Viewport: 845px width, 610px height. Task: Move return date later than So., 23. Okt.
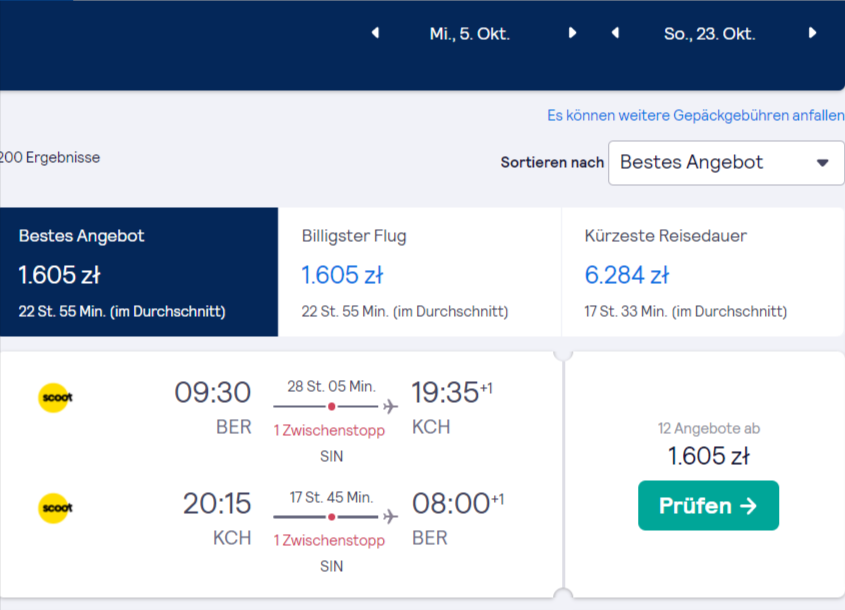pos(812,33)
